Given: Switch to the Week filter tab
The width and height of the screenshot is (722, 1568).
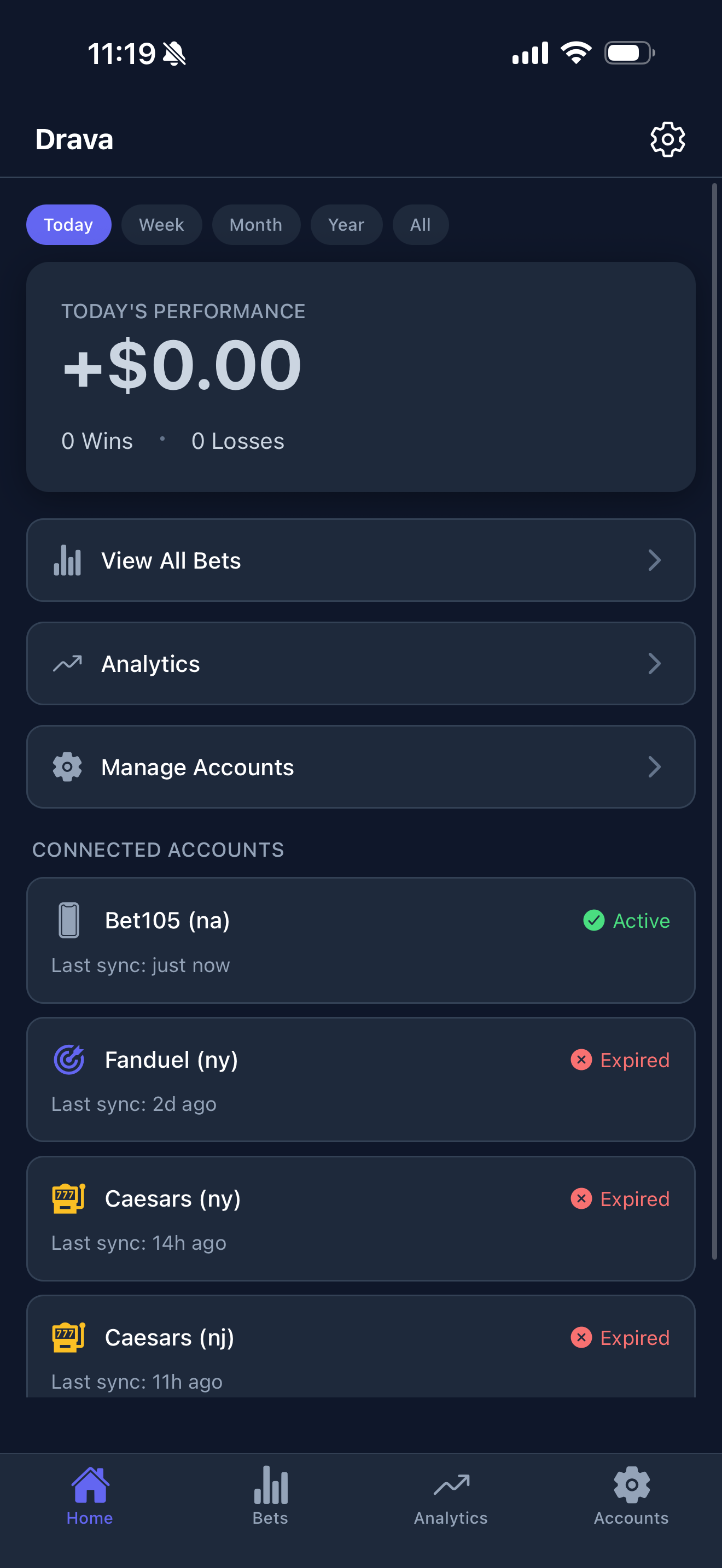Looking at the screenshot, I should pyautogui.click(x=161, y=225).
